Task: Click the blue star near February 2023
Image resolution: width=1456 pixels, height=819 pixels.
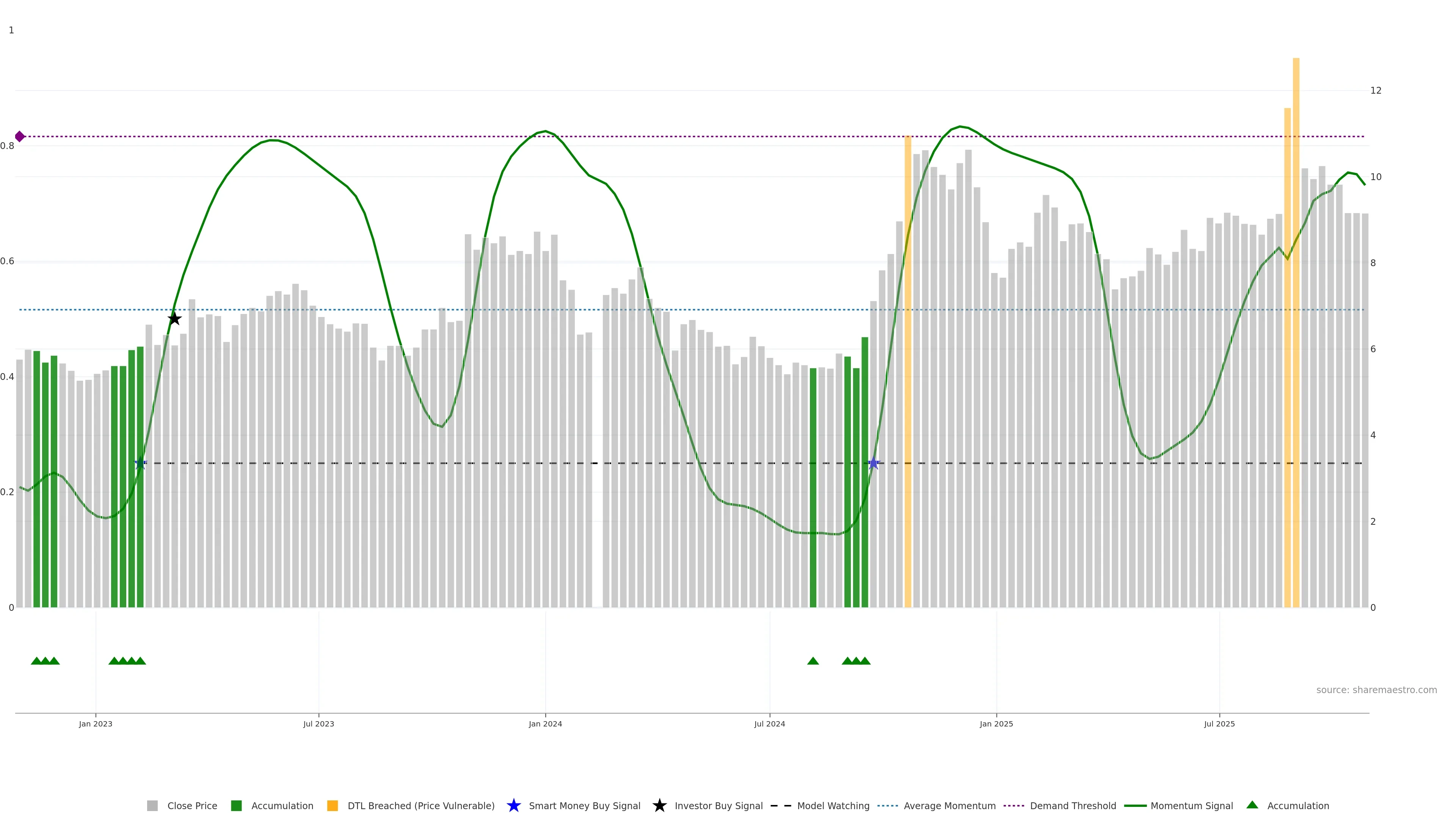Action: (x=140, y=463)
